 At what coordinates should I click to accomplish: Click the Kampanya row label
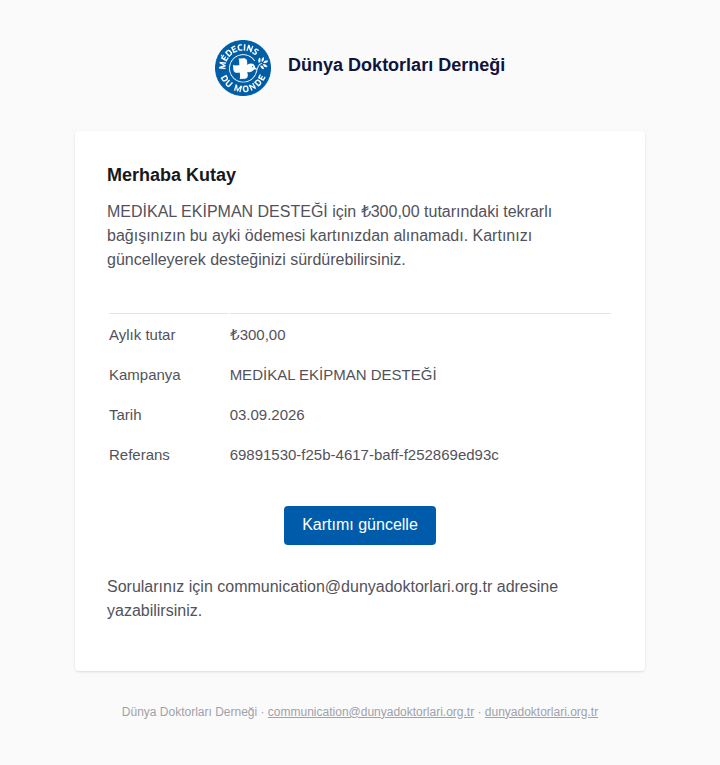click(145, 375)
